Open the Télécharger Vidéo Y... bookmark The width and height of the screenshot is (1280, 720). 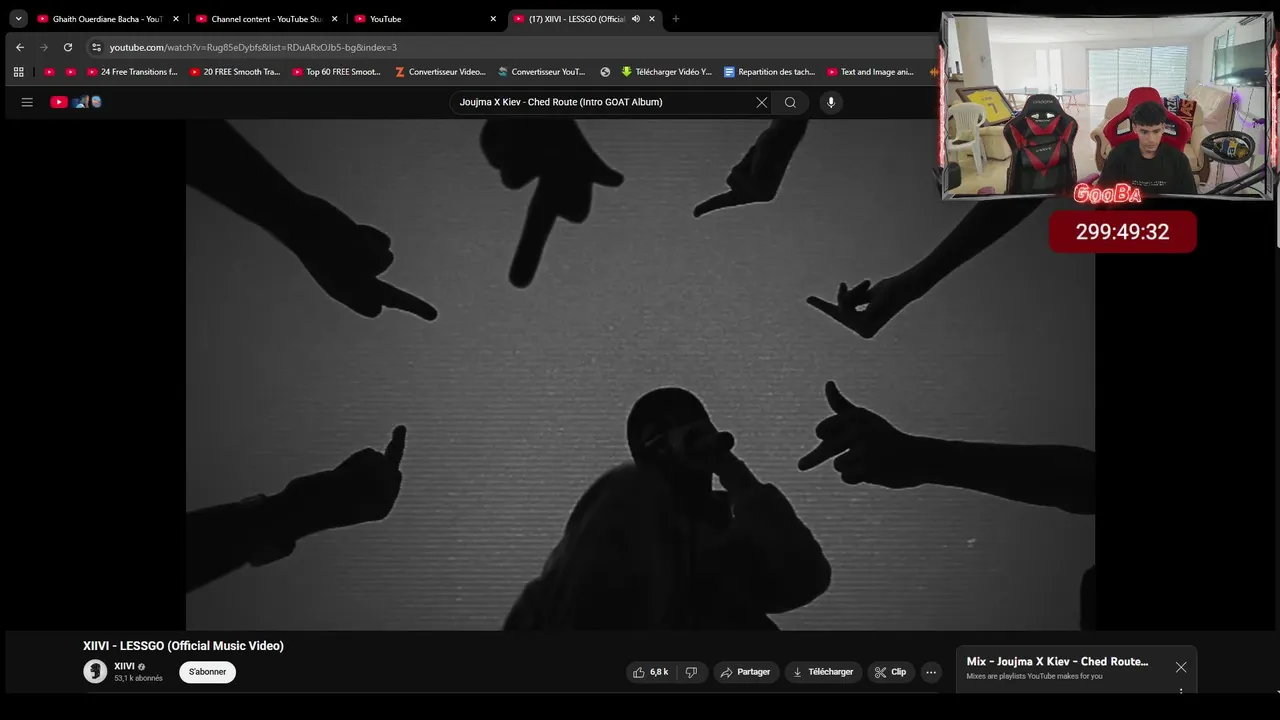[x=667, y=72]
